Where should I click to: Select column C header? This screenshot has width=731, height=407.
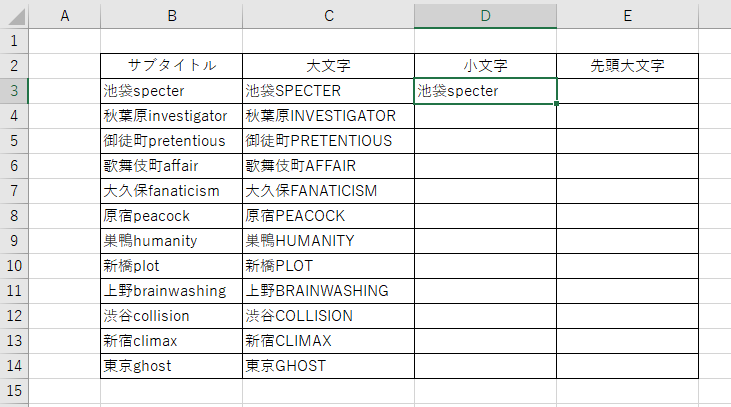[329, 16]
